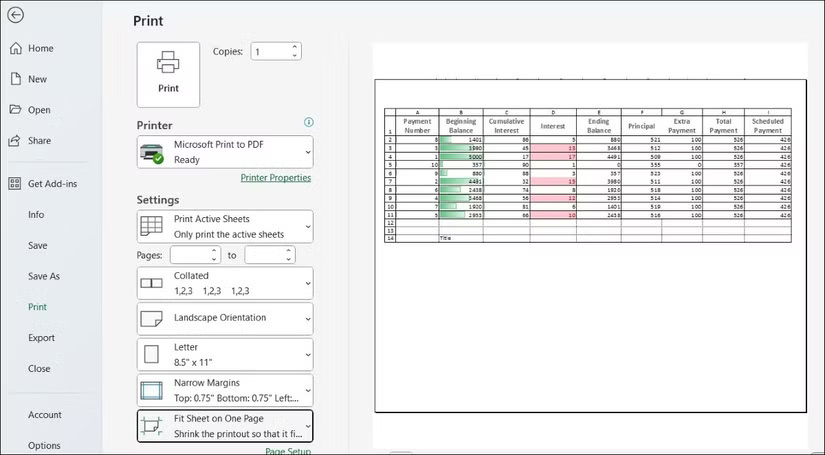Click the Microsoft Print to PDF printer icon

152,153
